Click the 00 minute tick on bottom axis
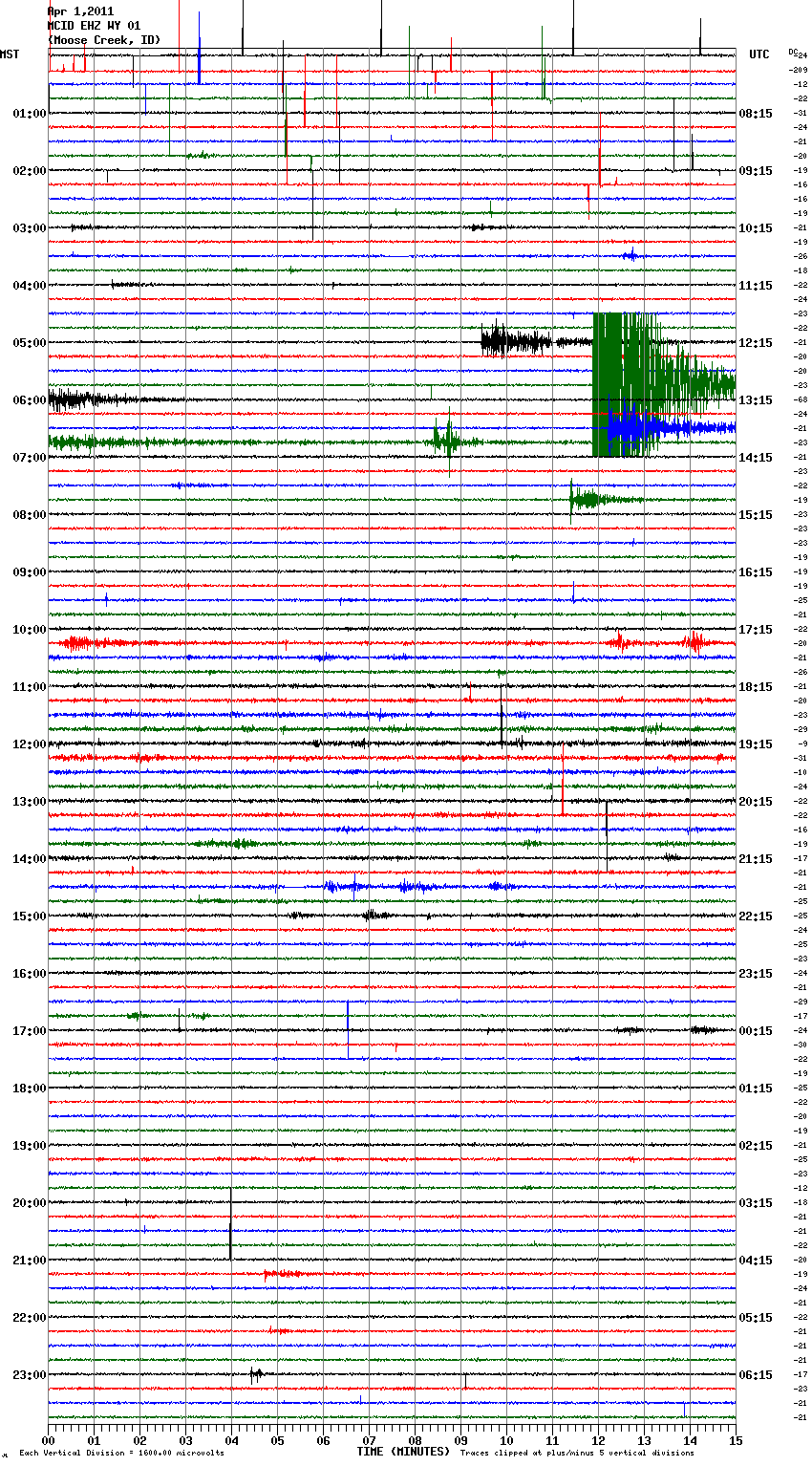This screenshot has width=812, height=1466. (x=49, y=1440)
